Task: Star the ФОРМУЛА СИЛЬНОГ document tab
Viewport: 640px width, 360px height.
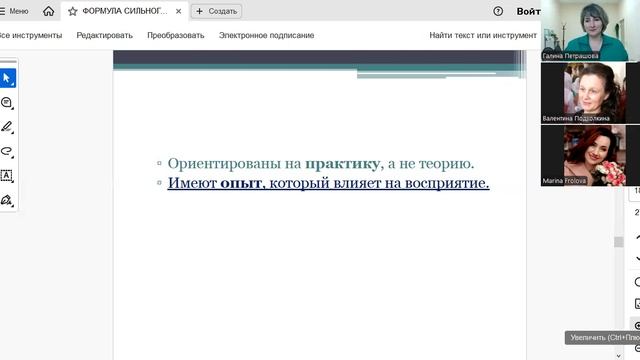Action: (x=73, y=11)
